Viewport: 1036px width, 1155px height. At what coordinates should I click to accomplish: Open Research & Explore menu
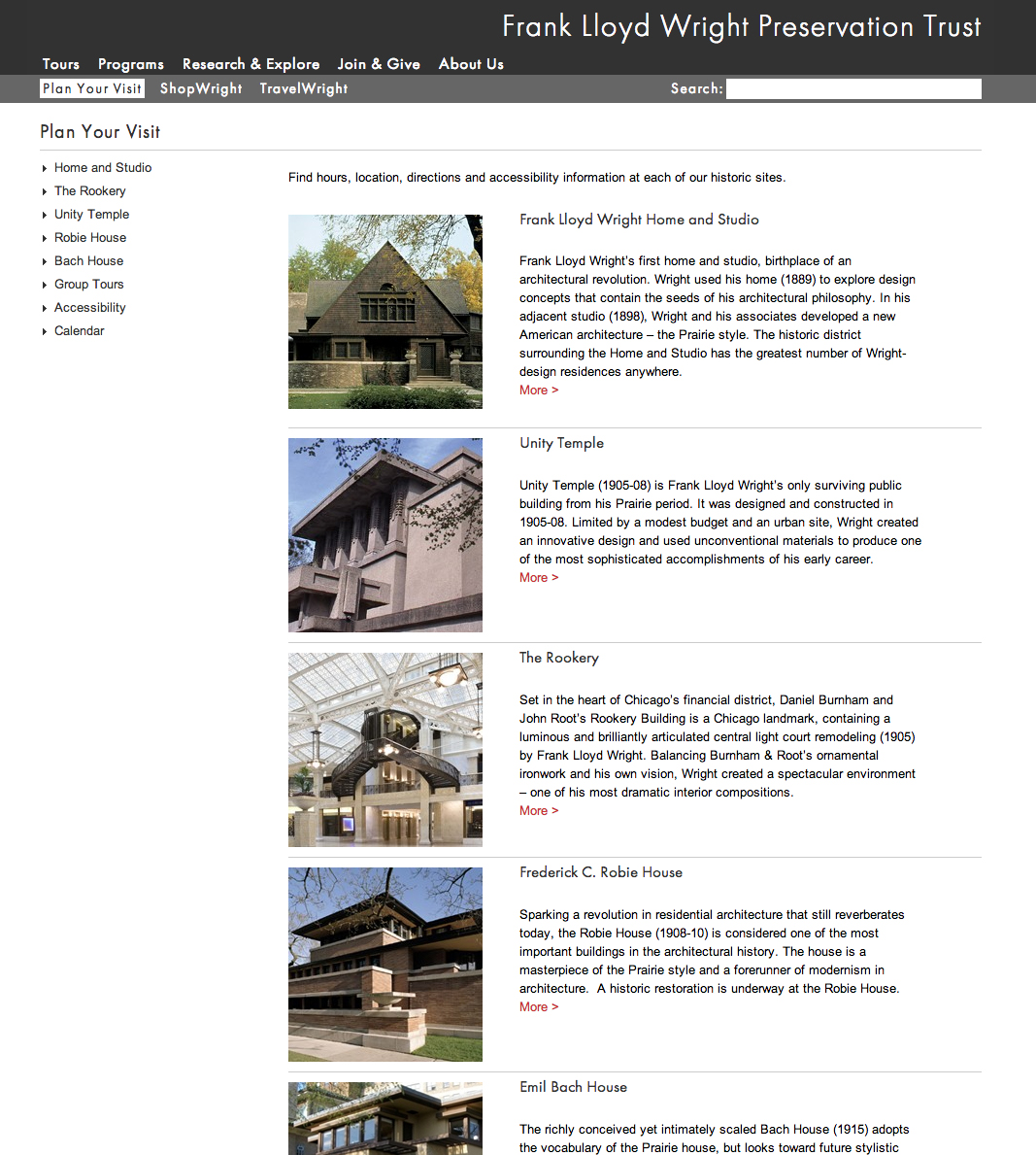click(251, 64)
